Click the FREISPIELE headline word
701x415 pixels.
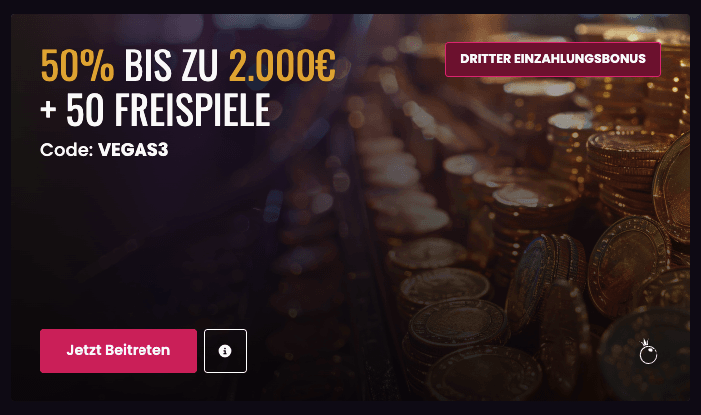(193, 110)
